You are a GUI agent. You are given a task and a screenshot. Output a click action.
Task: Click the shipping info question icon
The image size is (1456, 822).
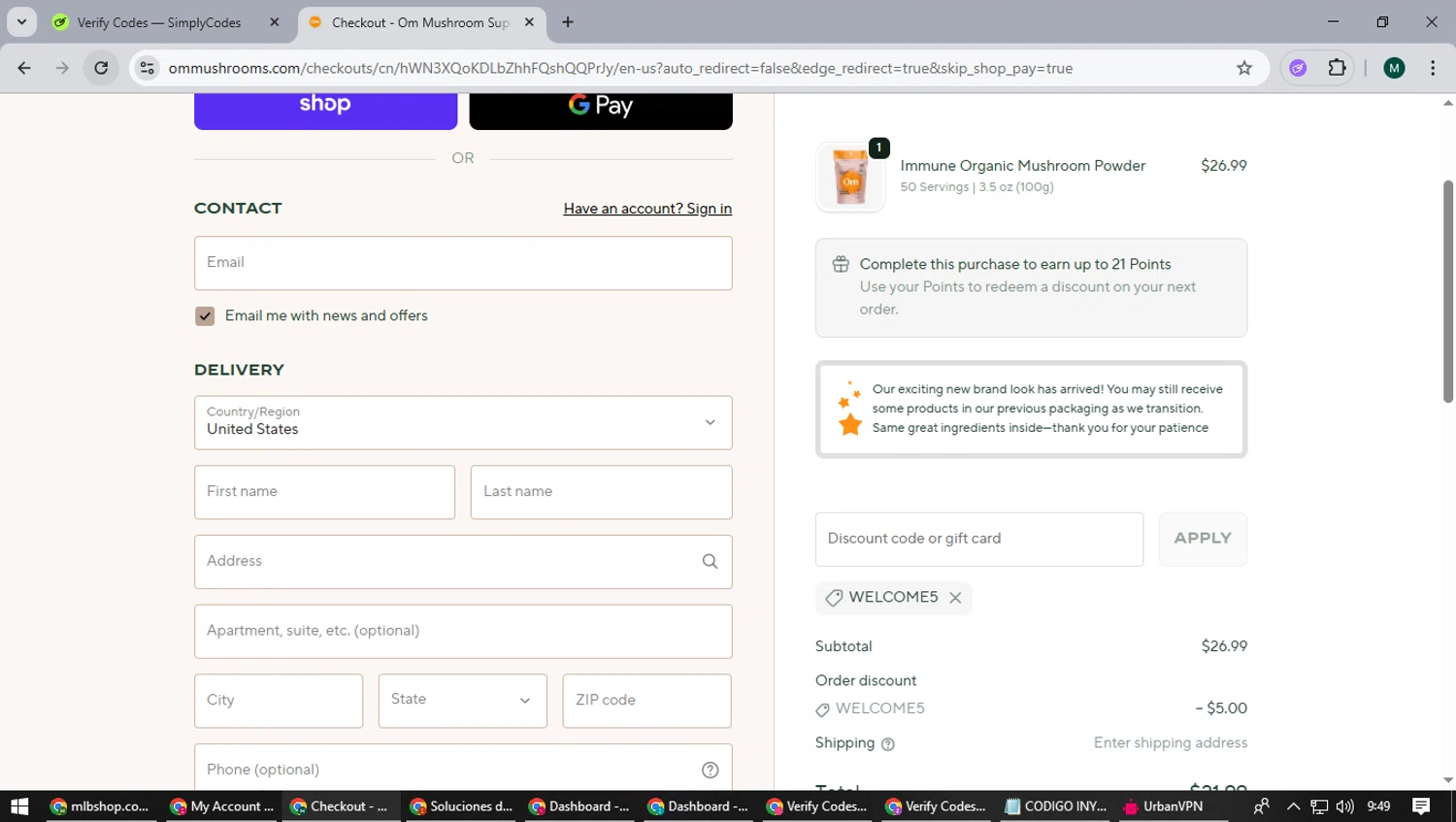point(887,744)
